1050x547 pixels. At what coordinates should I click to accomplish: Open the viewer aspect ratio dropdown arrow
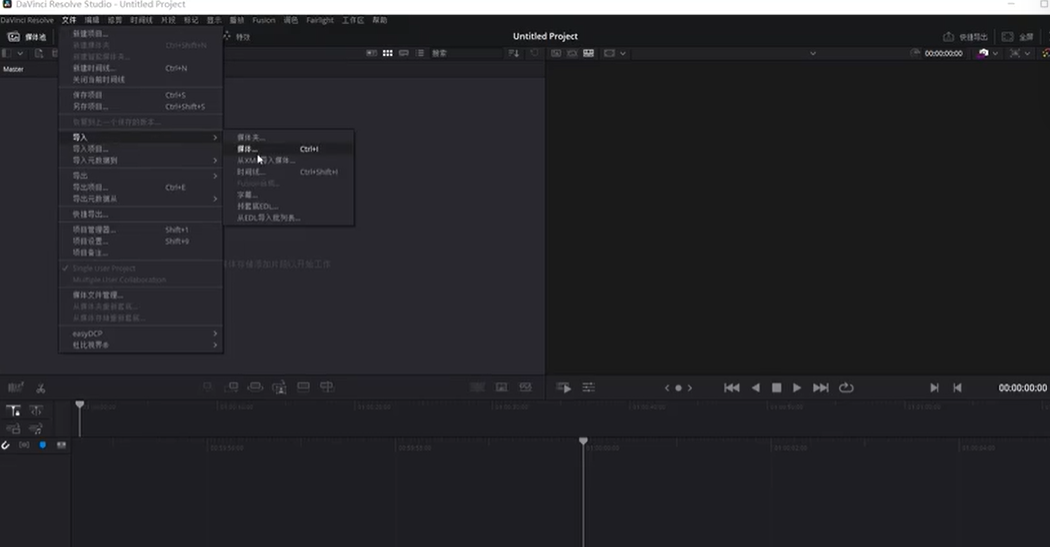coord(623,53)
